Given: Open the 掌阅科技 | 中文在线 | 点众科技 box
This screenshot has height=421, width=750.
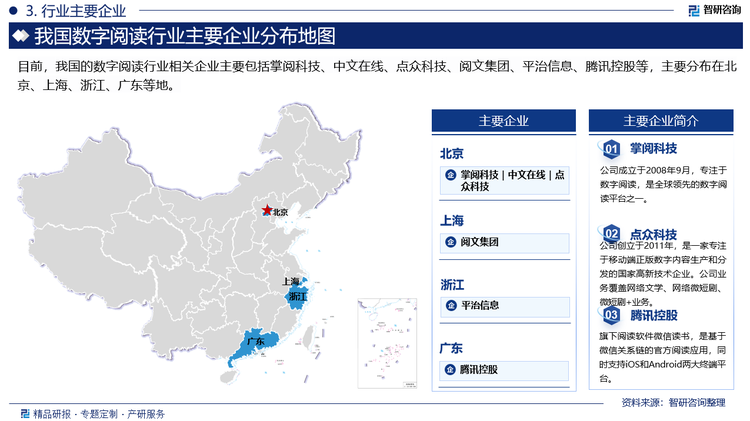Looking at the screenshot, I should tap(505, 180).
